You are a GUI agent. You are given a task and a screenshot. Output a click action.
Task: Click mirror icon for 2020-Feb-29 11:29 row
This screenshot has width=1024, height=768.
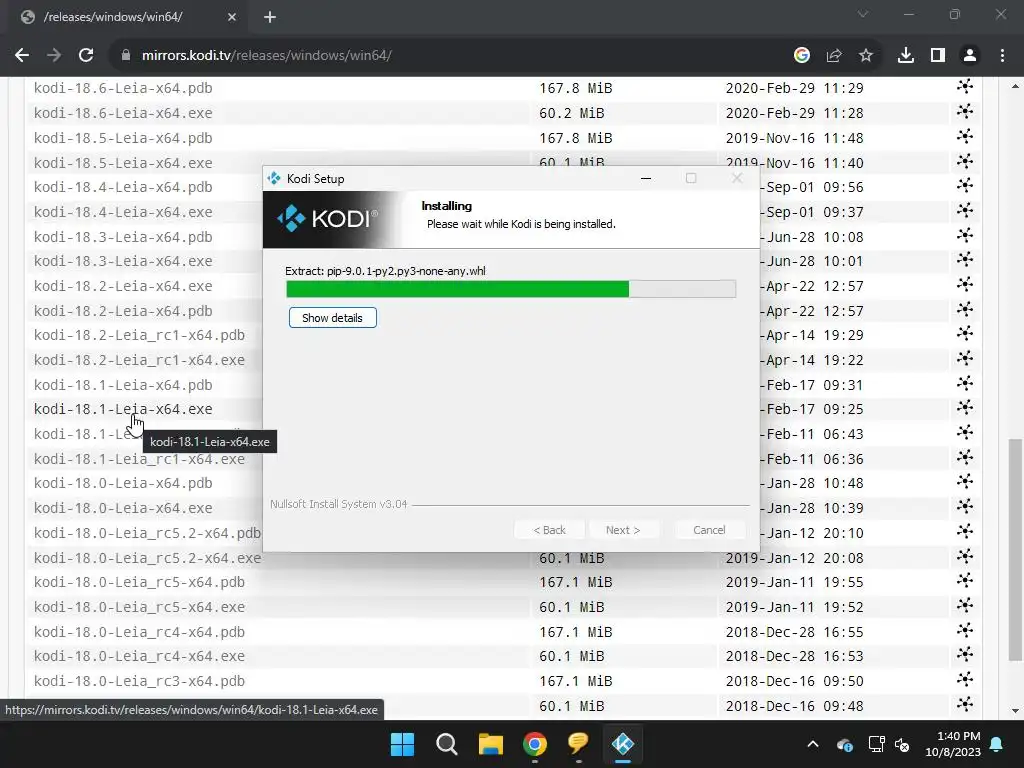(965, 86)
